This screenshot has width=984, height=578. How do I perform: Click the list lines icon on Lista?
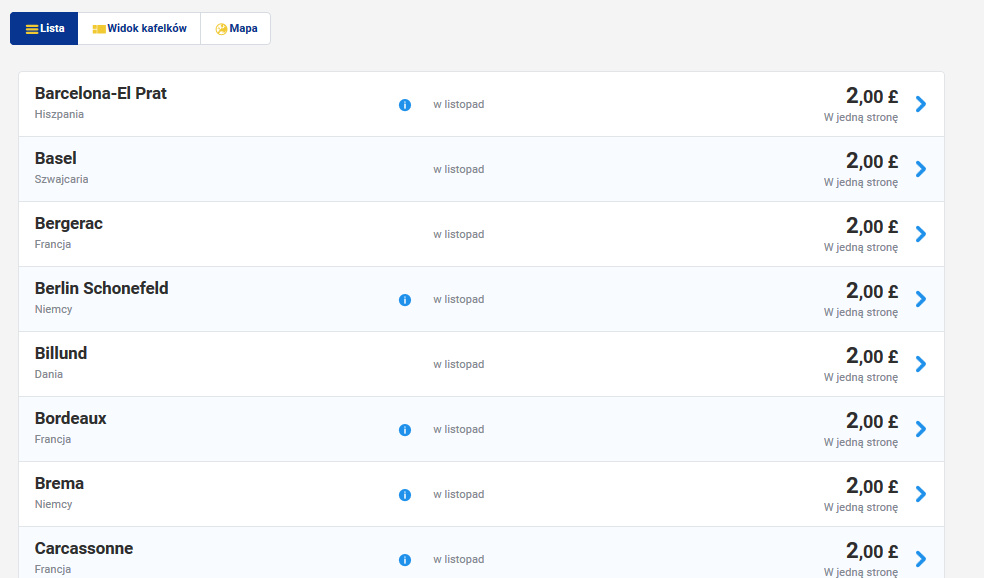tap(32, 29)
